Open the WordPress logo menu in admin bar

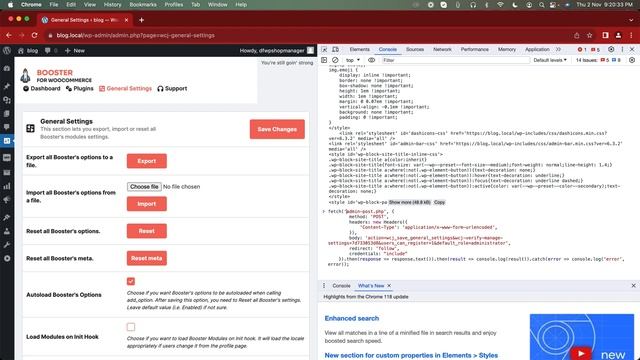click(x=7, y=51)
